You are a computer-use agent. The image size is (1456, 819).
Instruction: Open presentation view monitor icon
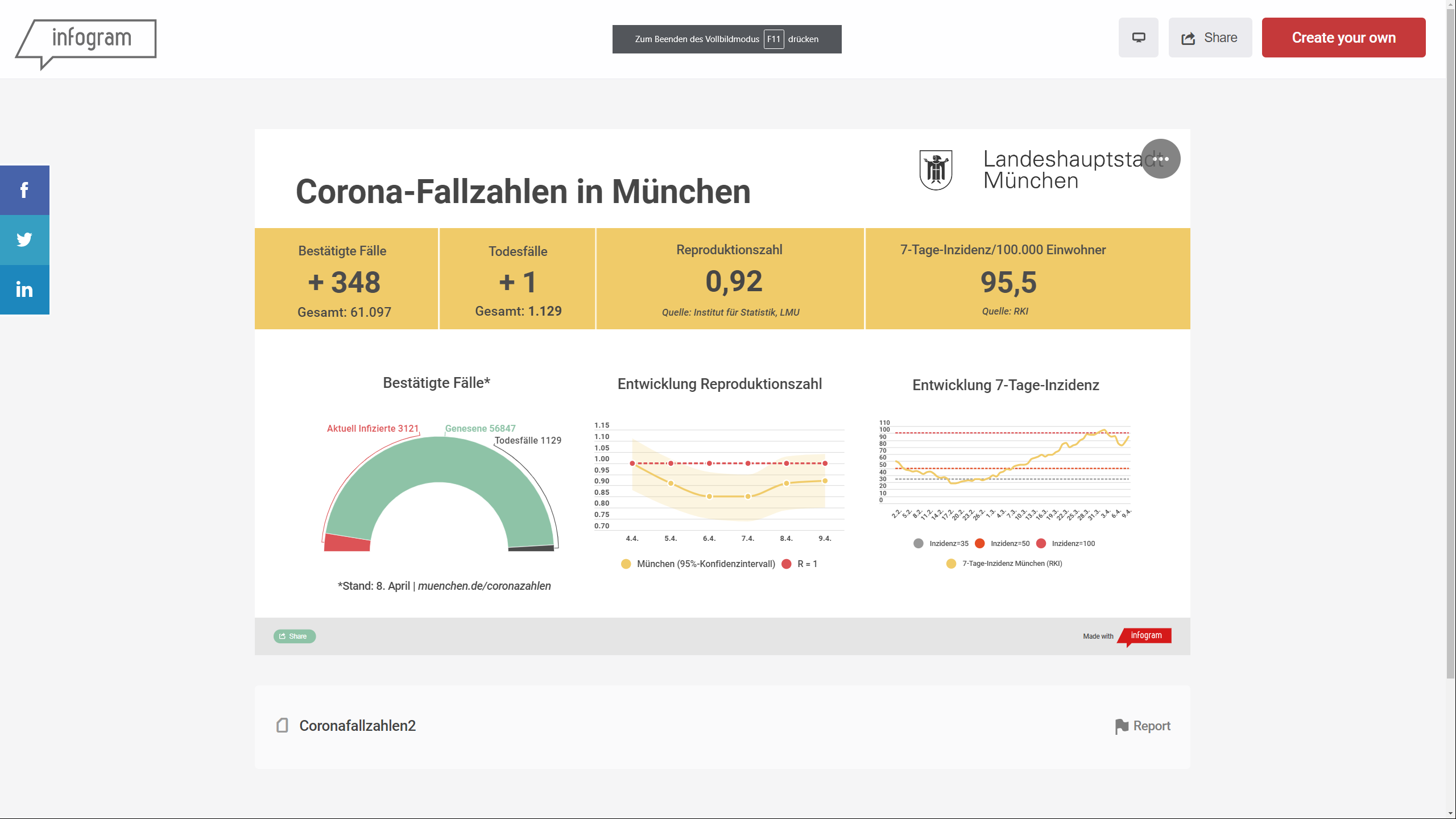(1138, 38)
